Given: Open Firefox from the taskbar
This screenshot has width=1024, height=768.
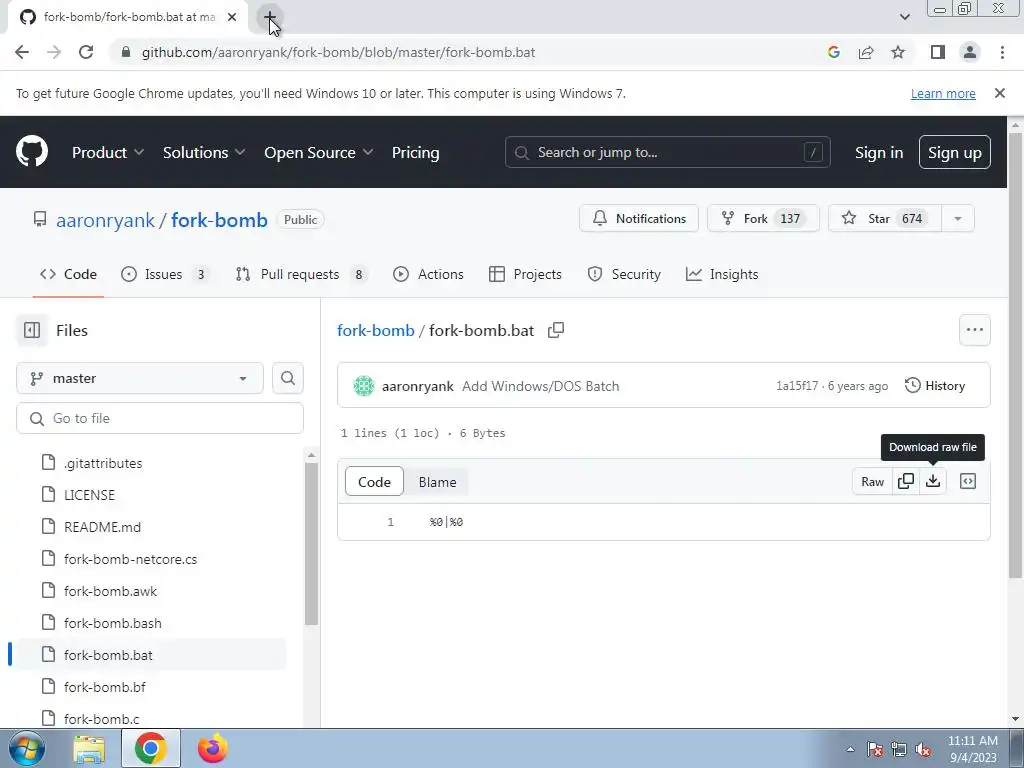Looking at the screenshot, I should (x=213, y=748).
